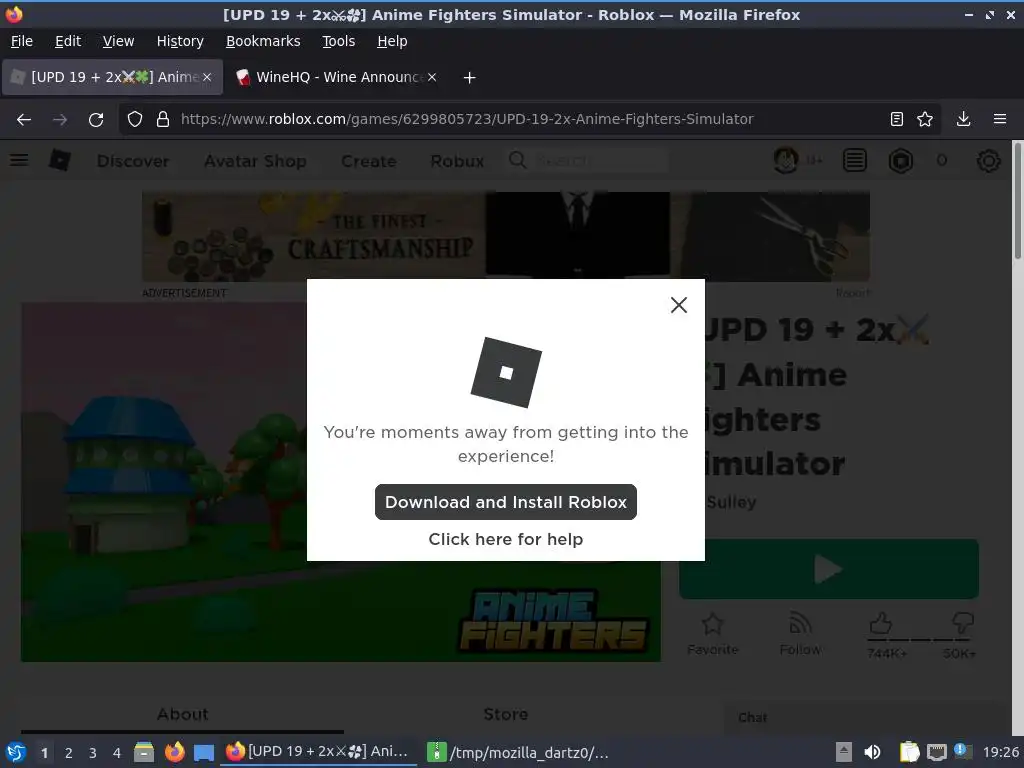Open the tracking protection shield icon
1024x768 pixels.
[135, 120]
